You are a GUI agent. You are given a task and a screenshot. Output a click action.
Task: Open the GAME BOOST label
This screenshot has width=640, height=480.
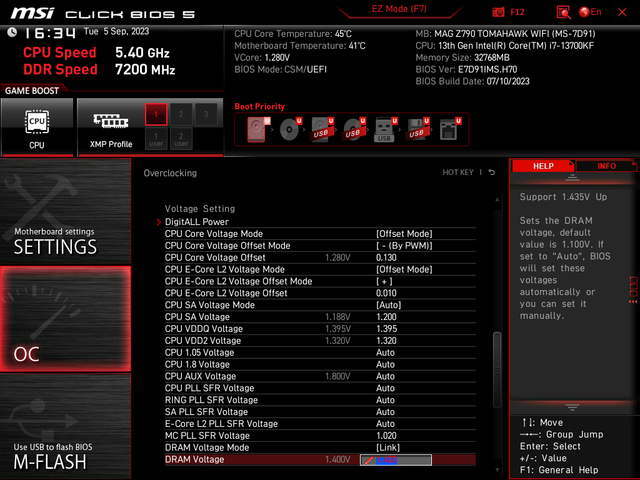tap(32, 91)
